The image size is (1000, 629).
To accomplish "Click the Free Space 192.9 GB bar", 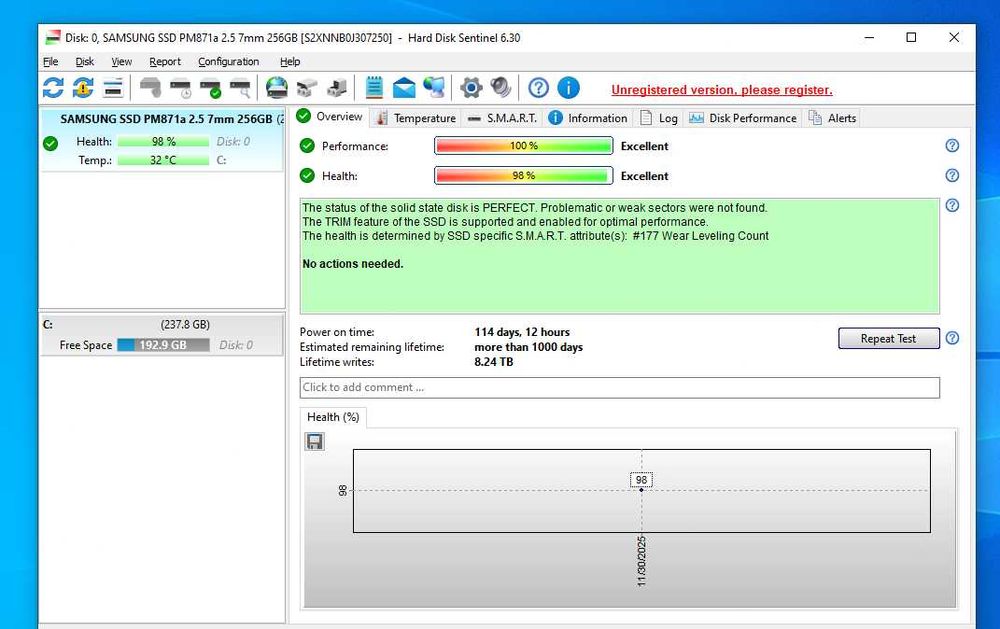I will 163,345.
